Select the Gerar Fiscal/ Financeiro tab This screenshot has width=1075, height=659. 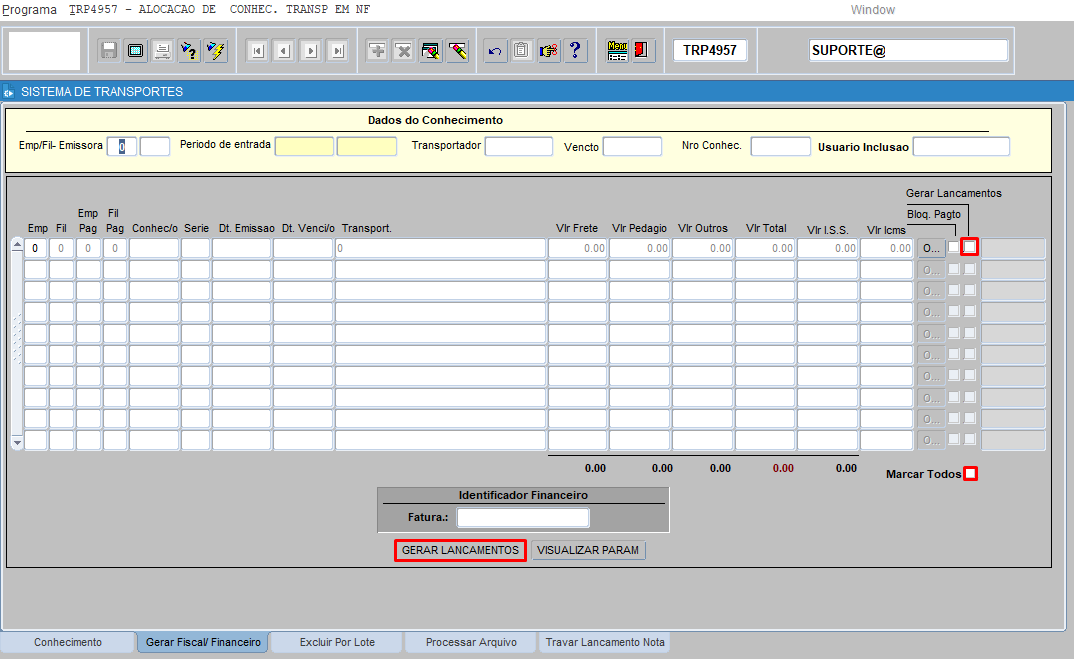203,643
